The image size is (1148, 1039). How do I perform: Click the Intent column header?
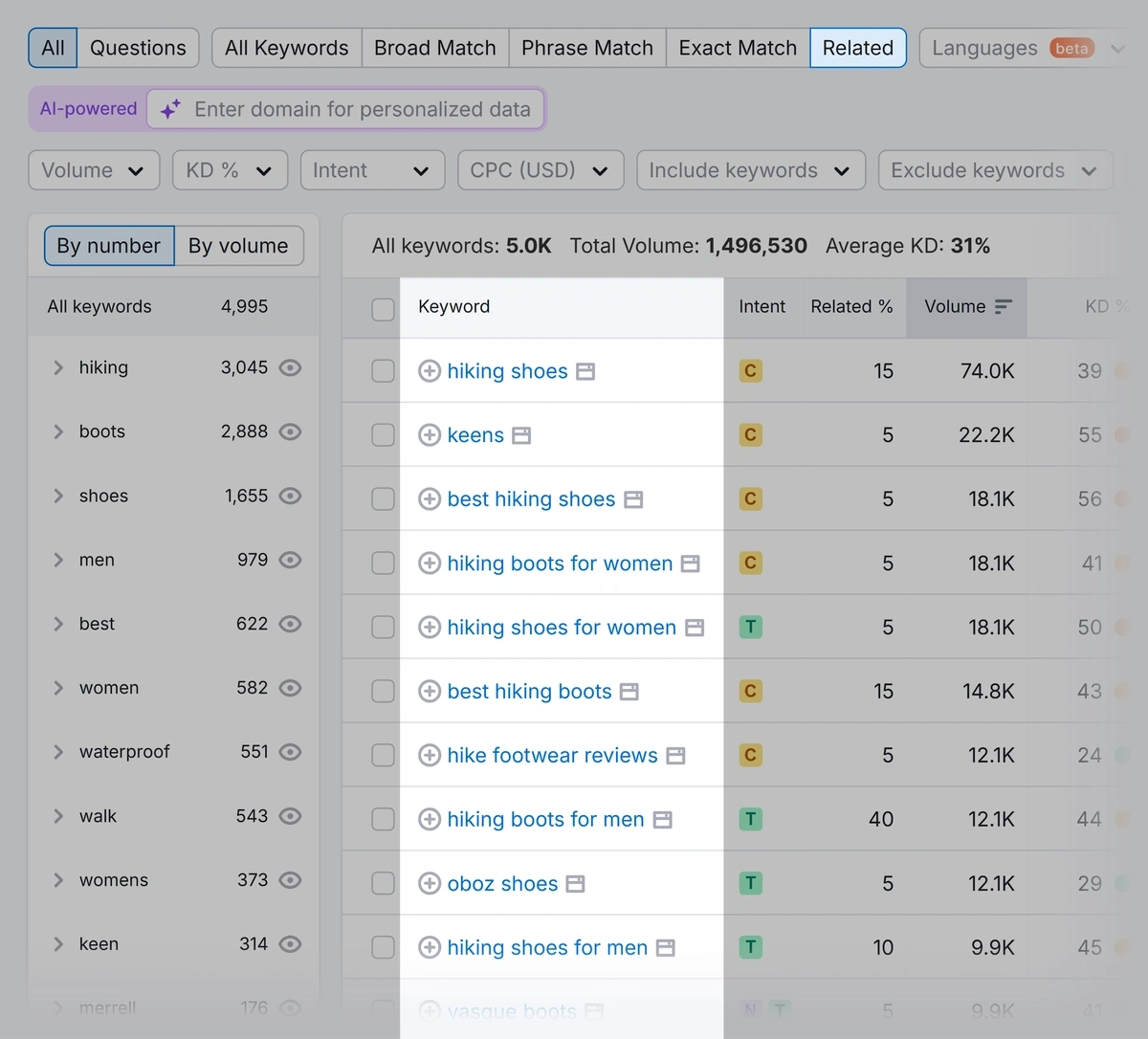point(762,307)
